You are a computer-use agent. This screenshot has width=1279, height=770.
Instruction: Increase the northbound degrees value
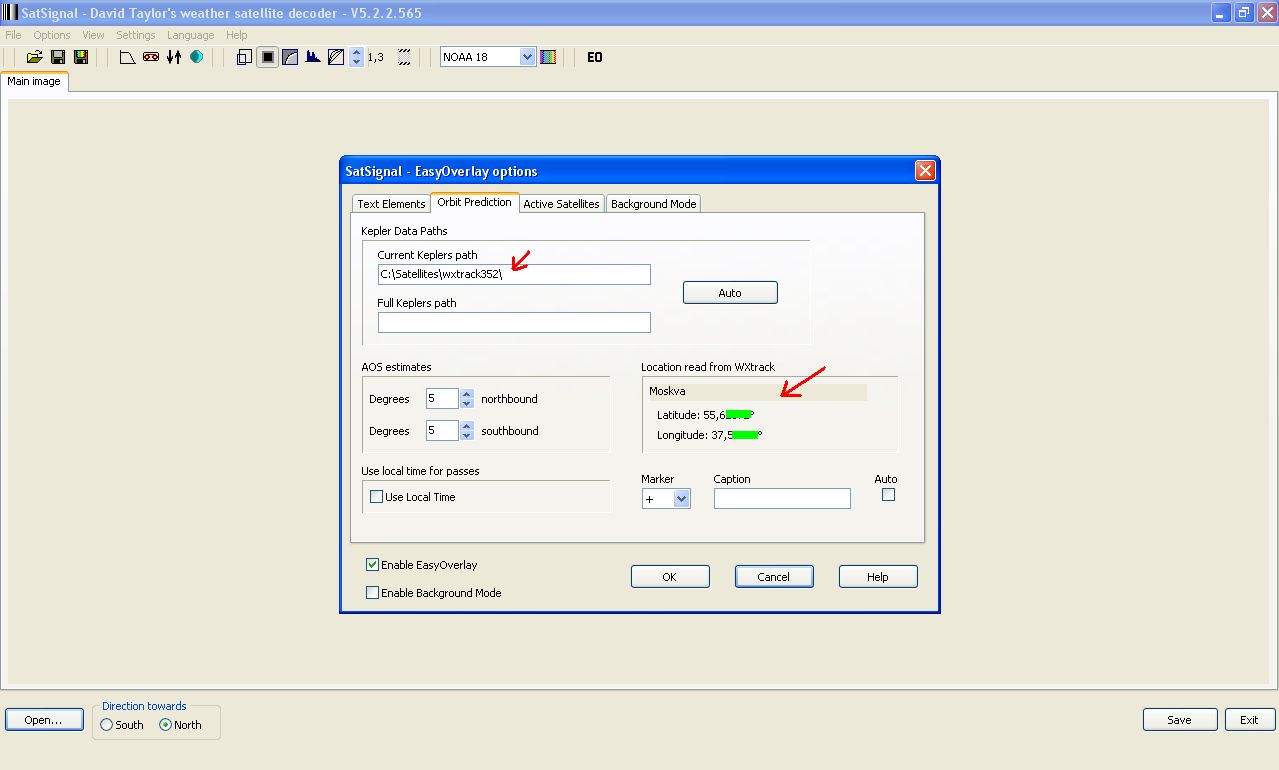466,394
